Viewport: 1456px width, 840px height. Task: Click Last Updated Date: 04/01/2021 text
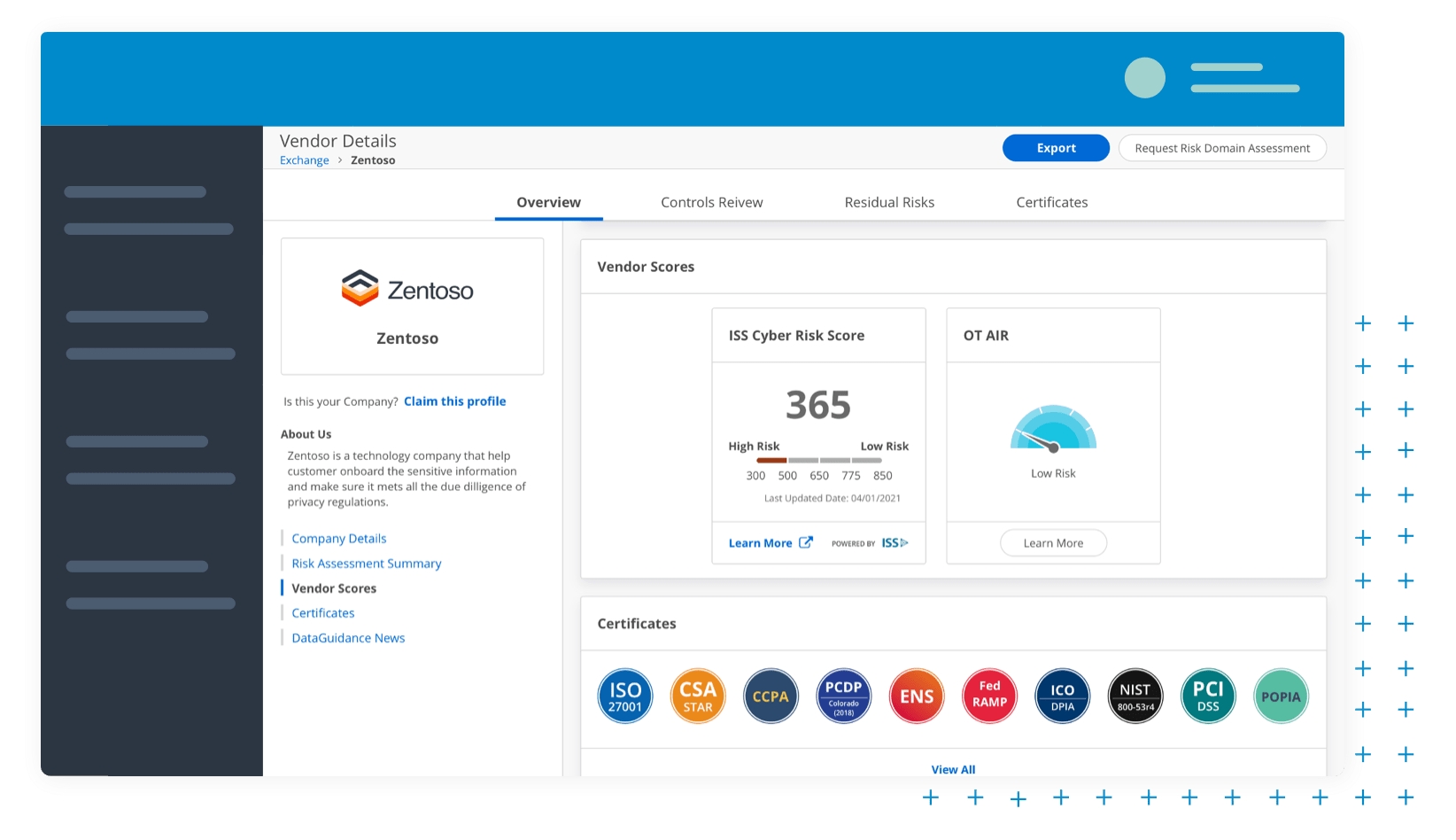click(833, 498)
